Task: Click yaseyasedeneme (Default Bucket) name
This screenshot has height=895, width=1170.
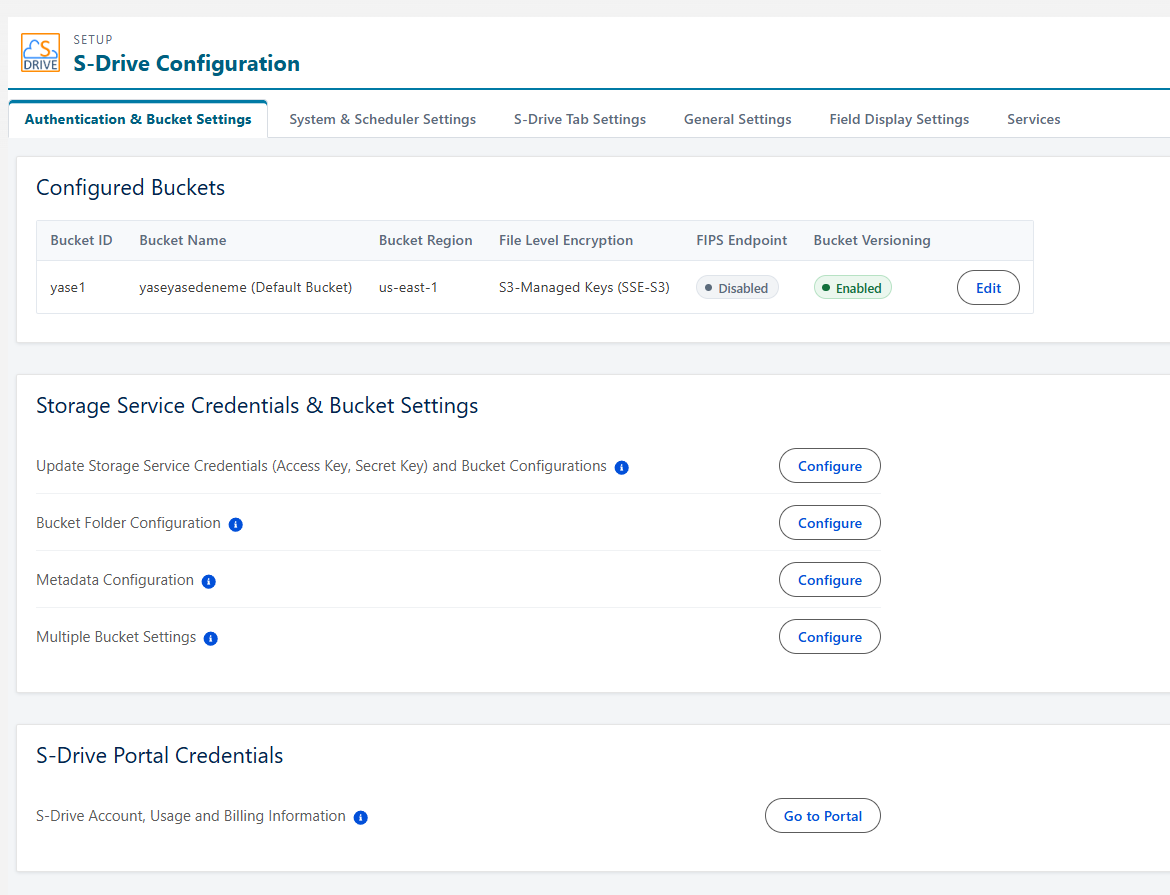Action: coord(245,287)
